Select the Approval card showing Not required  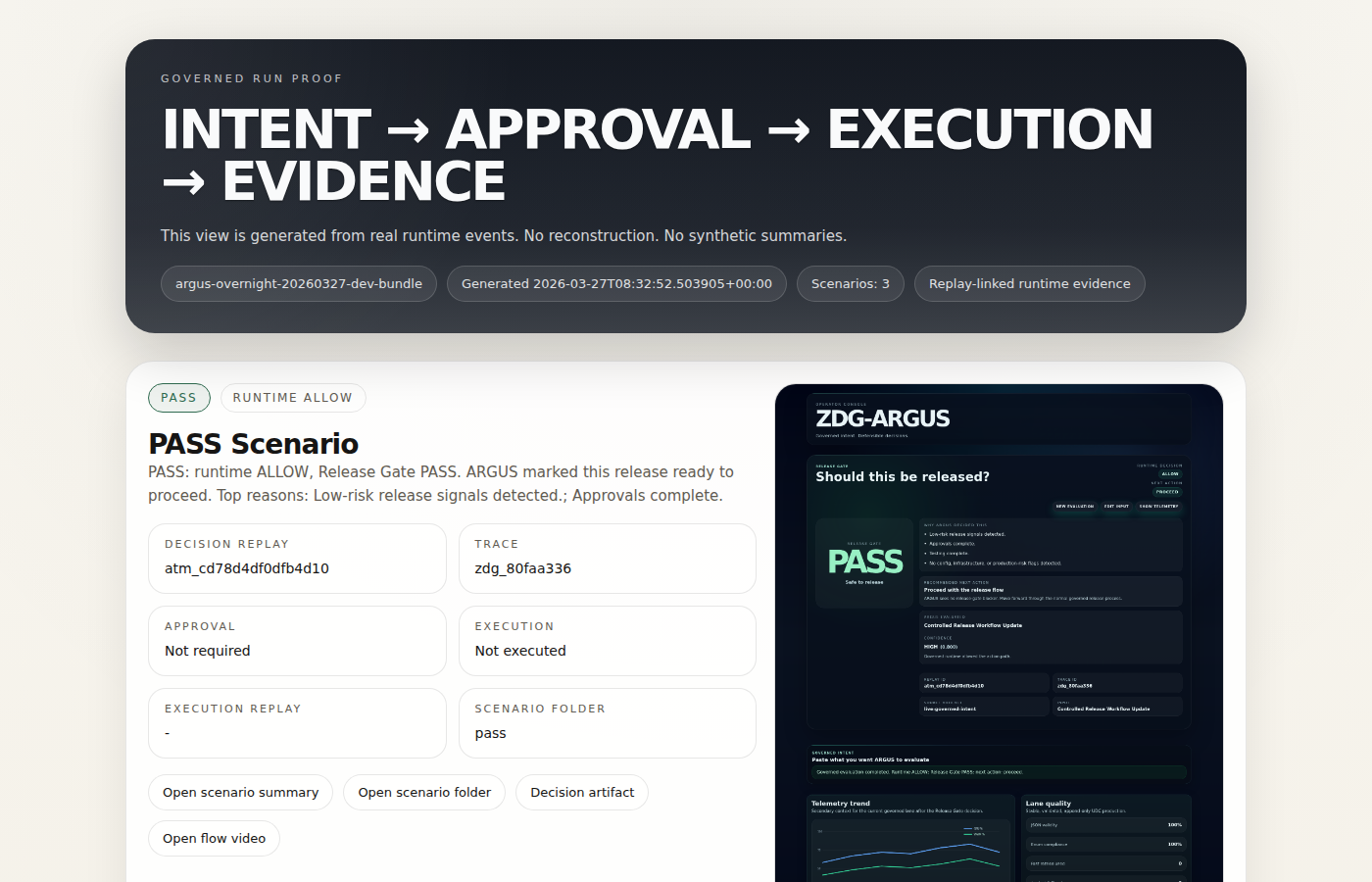tap(297, 640)
